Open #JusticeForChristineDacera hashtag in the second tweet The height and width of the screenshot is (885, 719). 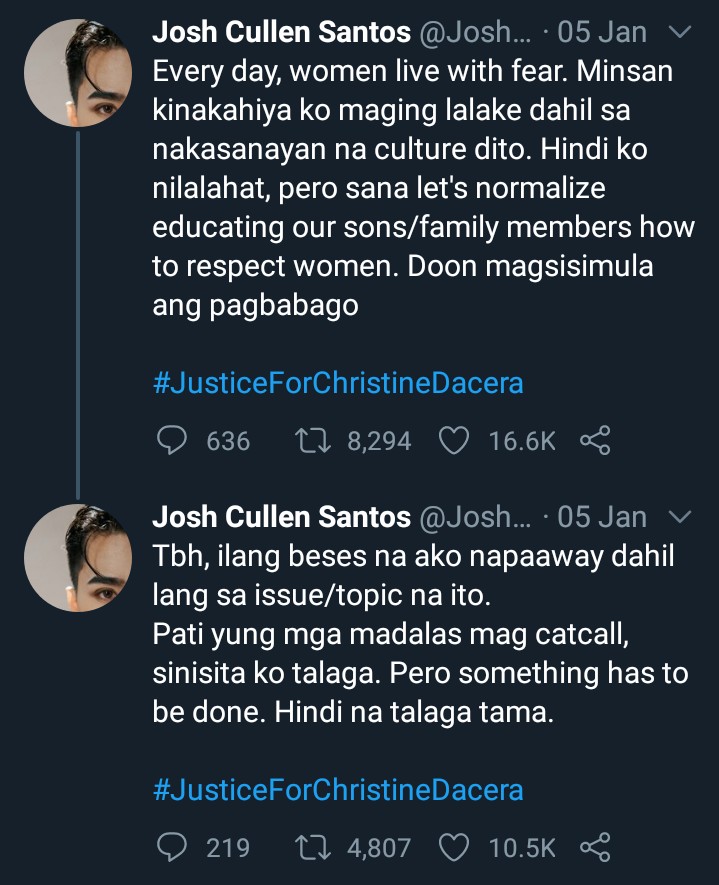(x=337, y=790)
